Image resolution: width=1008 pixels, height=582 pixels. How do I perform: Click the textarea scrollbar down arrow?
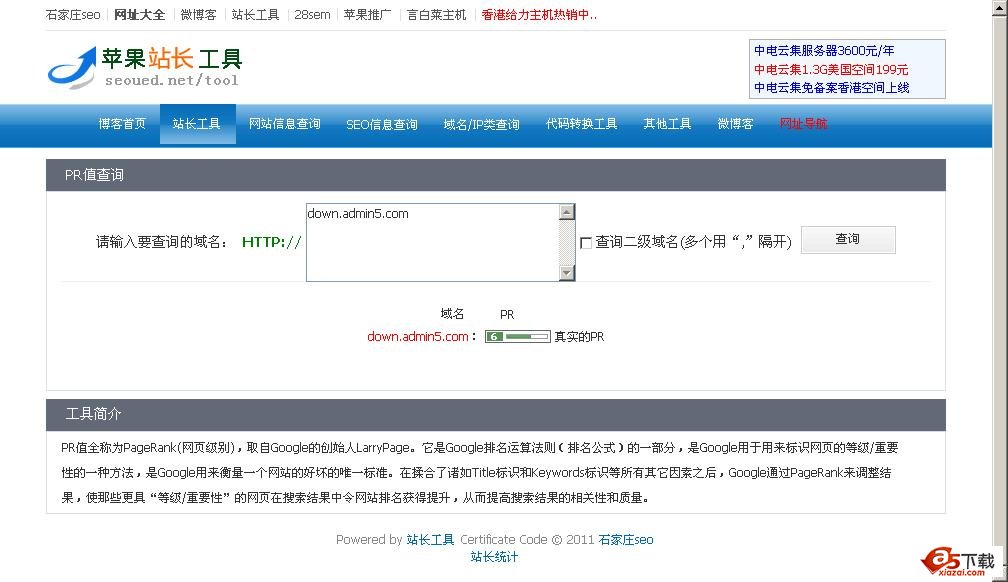pos(566,273)
